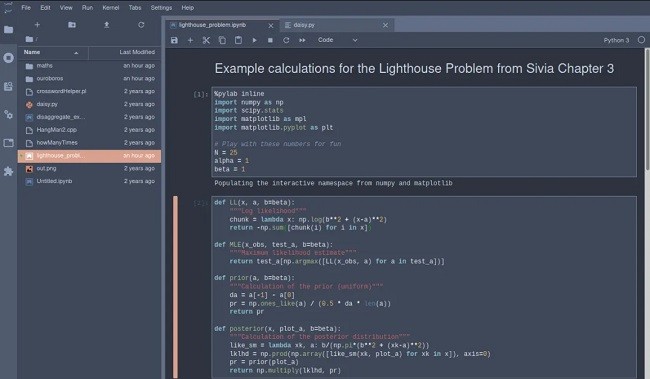Select the maths folder
Viewport: 650px width, 379px height.
click(89, 66)
